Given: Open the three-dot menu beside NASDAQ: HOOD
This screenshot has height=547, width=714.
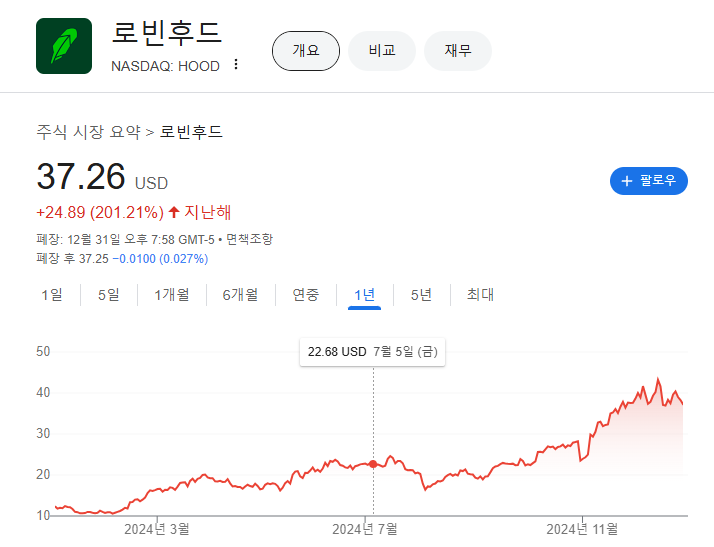Looking at the screenshot, I should tap(236, 64).
